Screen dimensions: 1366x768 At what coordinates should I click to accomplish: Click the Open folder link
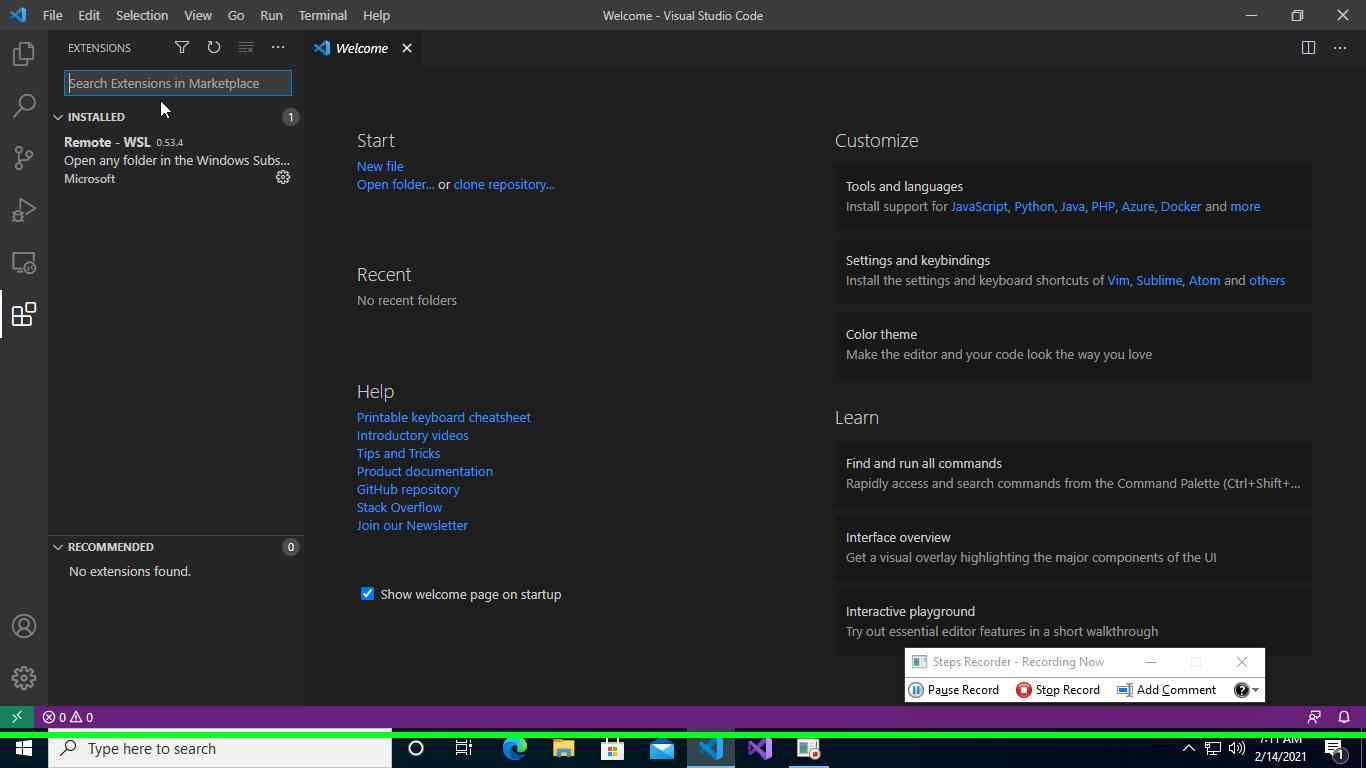(x=395, y=184)
